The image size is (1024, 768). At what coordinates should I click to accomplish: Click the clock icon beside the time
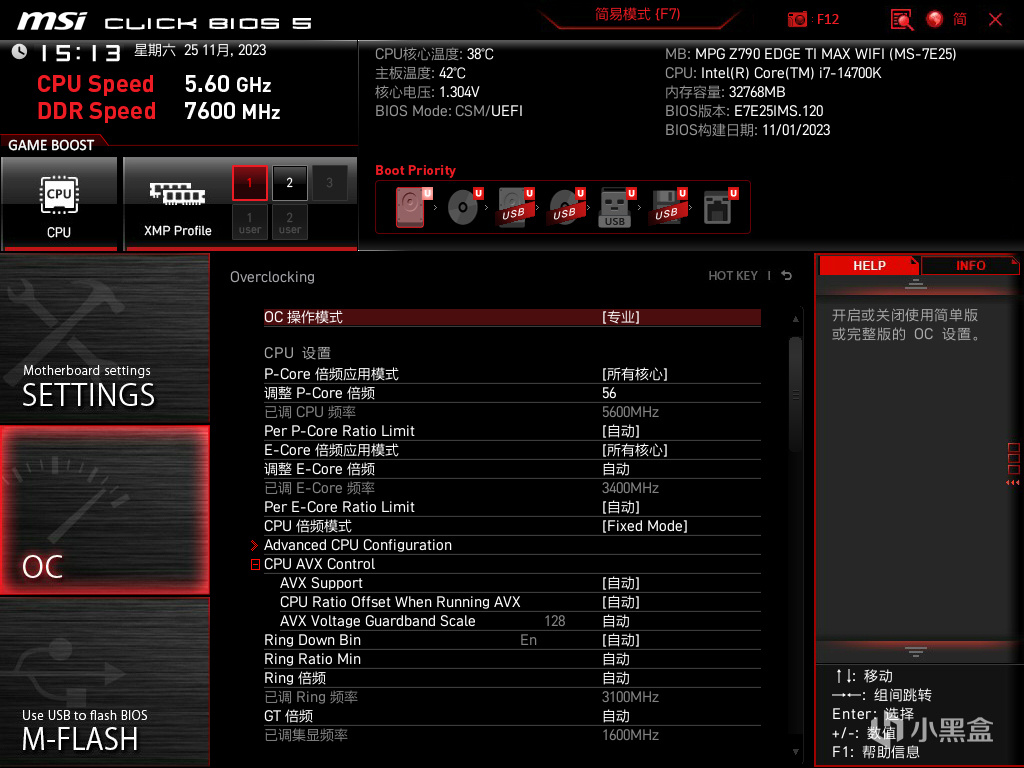click(x=20, y=52)
